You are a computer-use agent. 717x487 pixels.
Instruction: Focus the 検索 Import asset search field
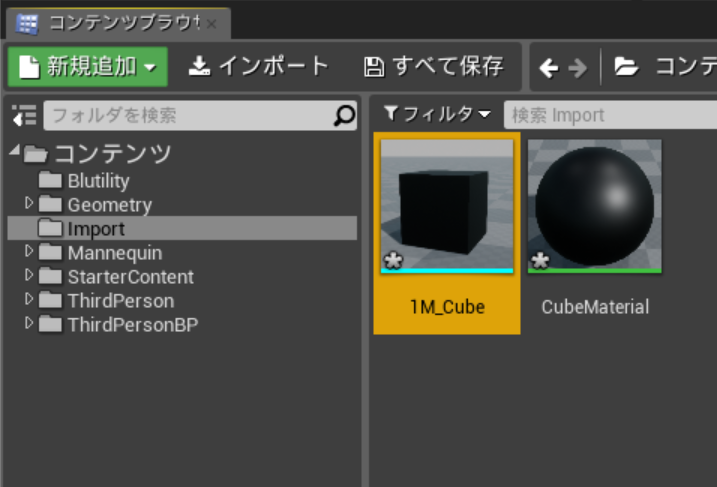point(610,115)
